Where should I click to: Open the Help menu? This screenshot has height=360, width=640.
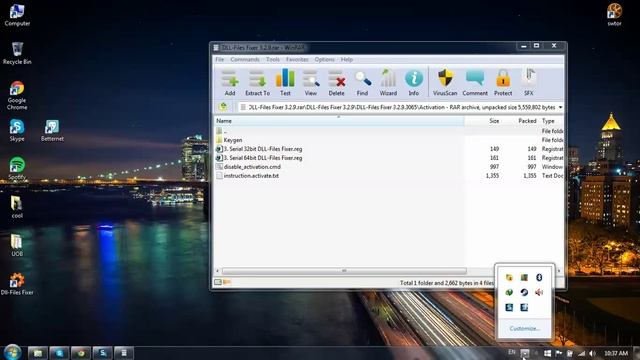coord(347,59)
